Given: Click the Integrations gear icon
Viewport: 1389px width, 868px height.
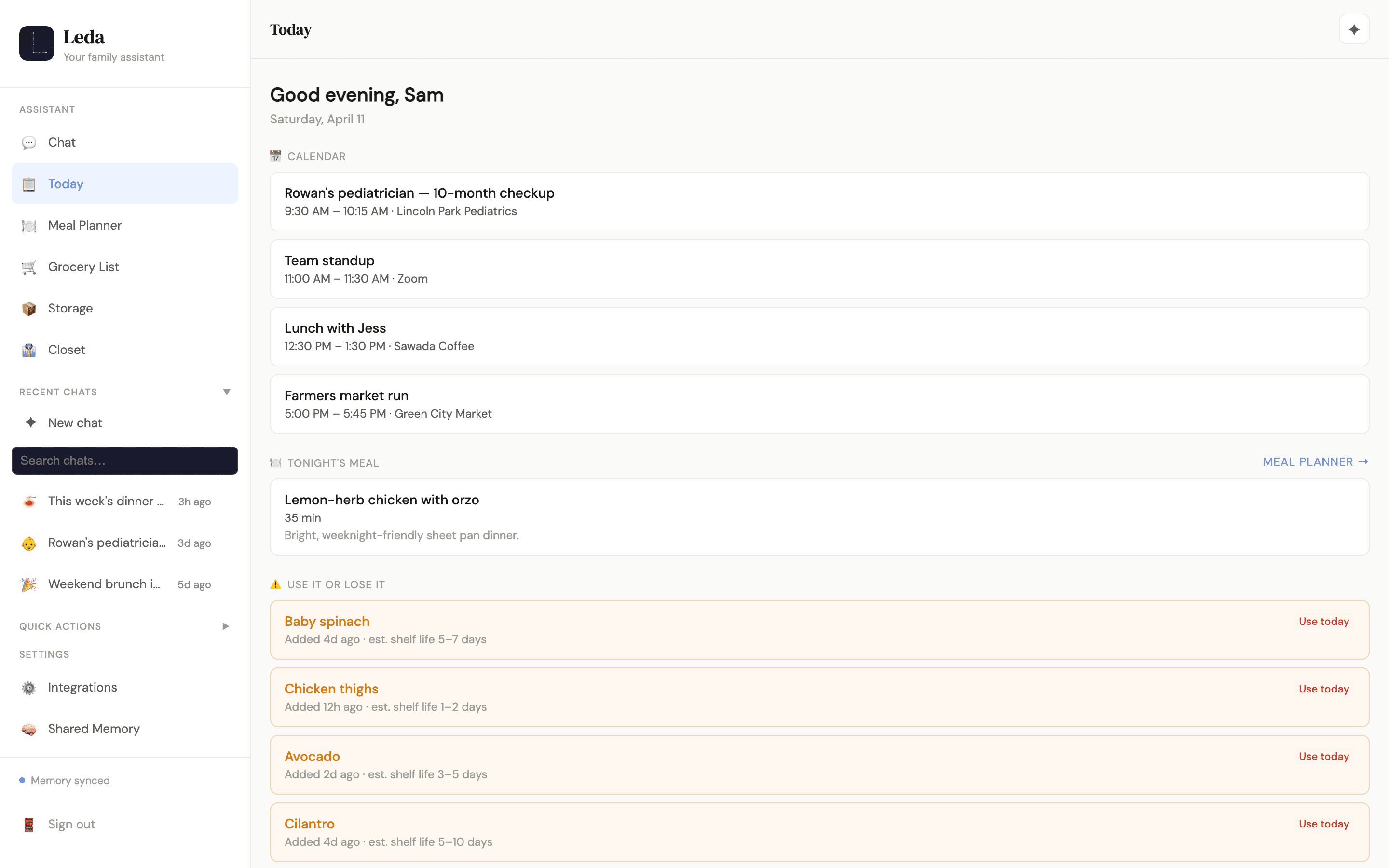Looking at the screenshot, I should click(29, 688).
